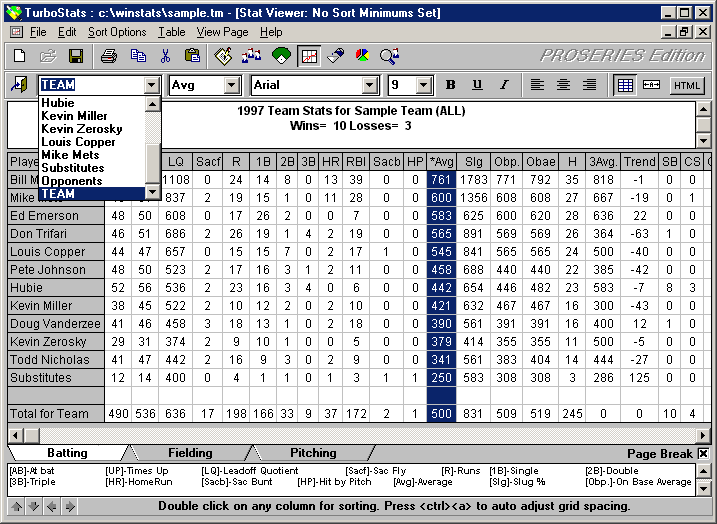Screen dimensions: 717x524
Task: Click the green baseball diamond icon
Action: (281, 56)
